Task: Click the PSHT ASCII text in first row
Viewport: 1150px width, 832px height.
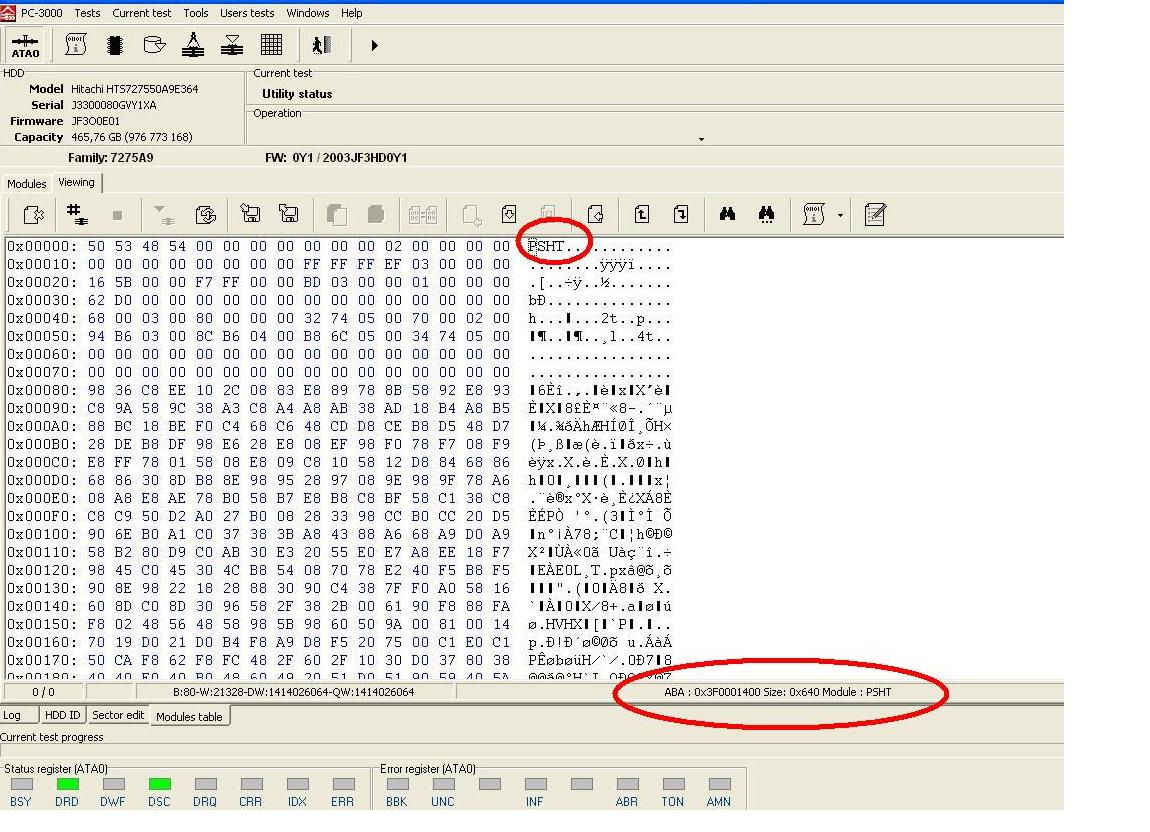Action: (546, 247)
